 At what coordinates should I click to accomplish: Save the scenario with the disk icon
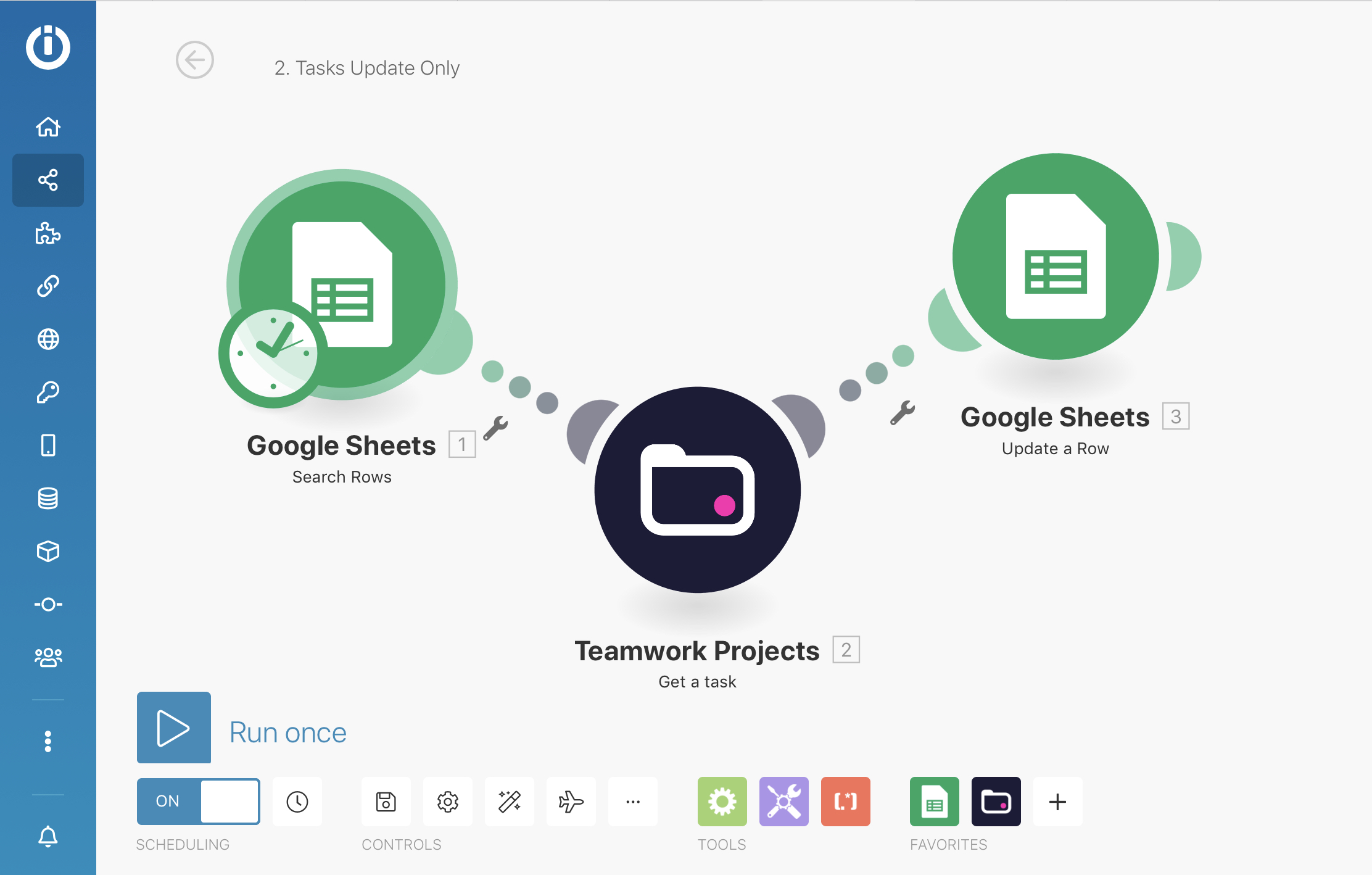(x=386, y=802)
